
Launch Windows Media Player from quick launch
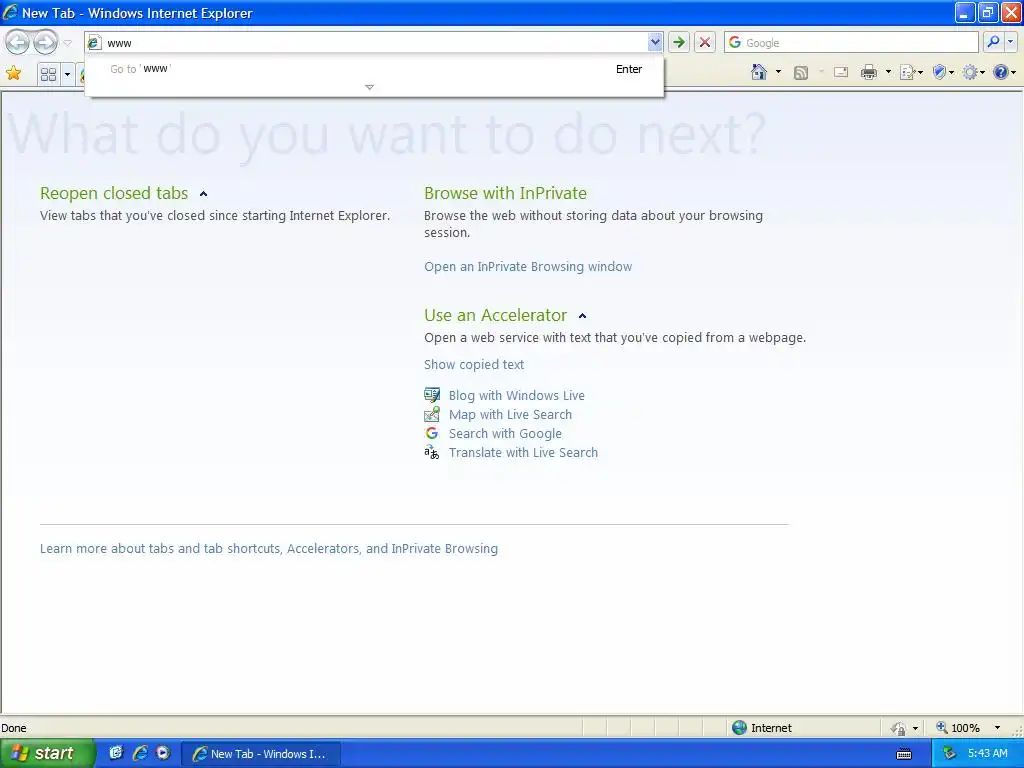coord(163,753)
